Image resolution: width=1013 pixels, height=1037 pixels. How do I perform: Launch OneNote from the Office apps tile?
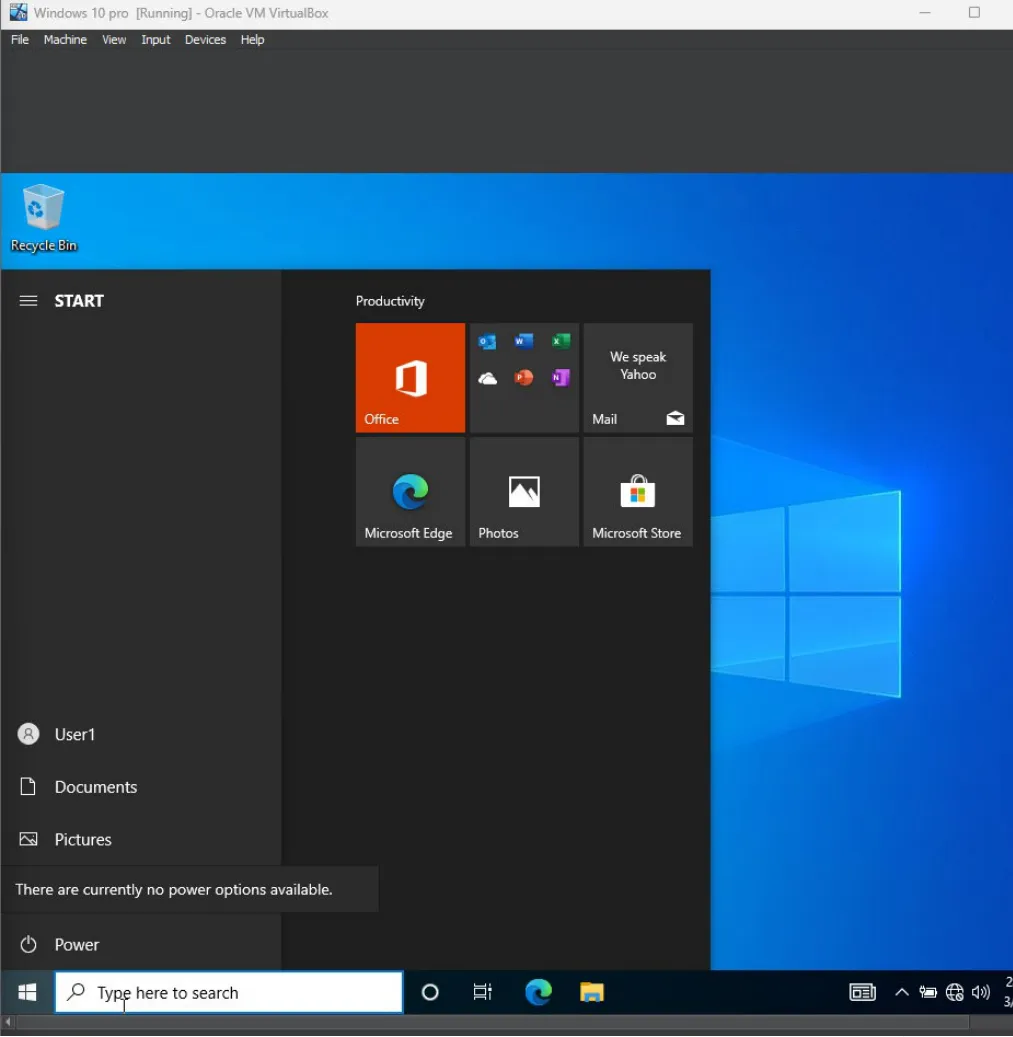561,378
